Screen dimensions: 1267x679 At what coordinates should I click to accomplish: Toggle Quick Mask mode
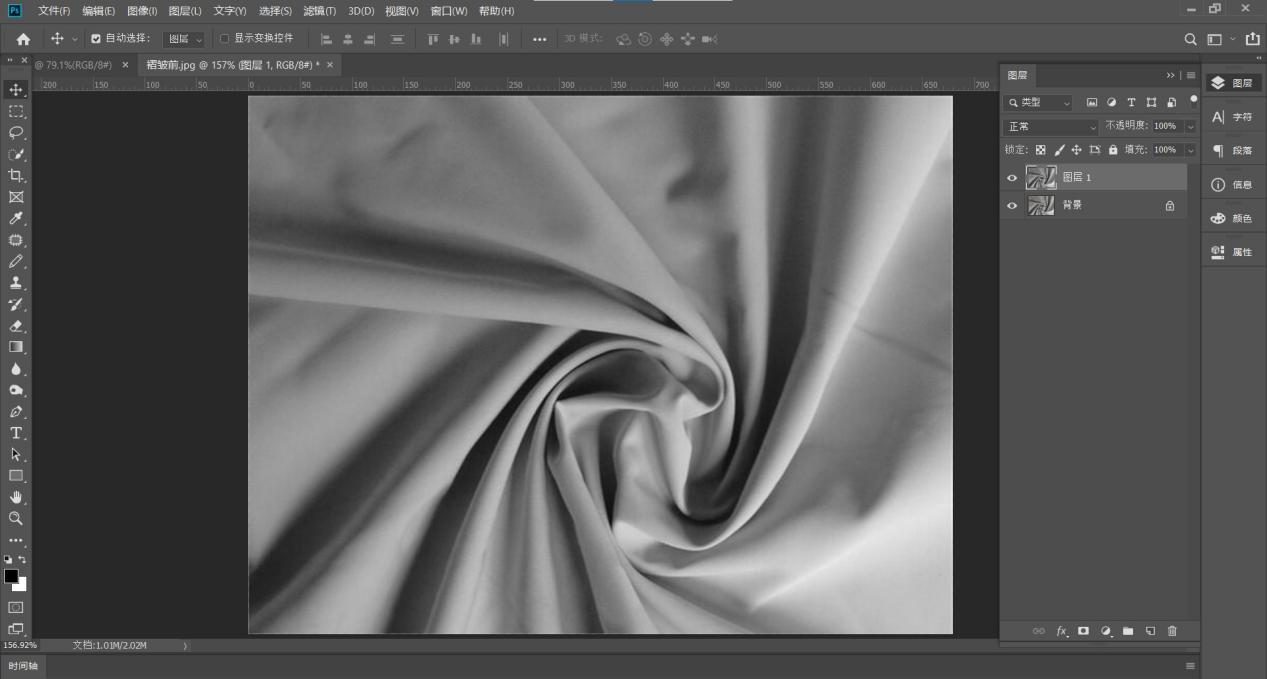(16, 607)
